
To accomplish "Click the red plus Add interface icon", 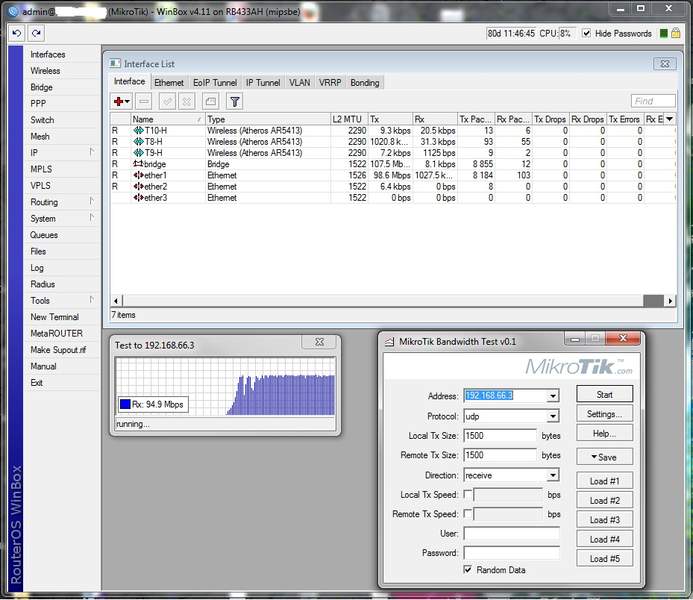I will tap(121, 102).
